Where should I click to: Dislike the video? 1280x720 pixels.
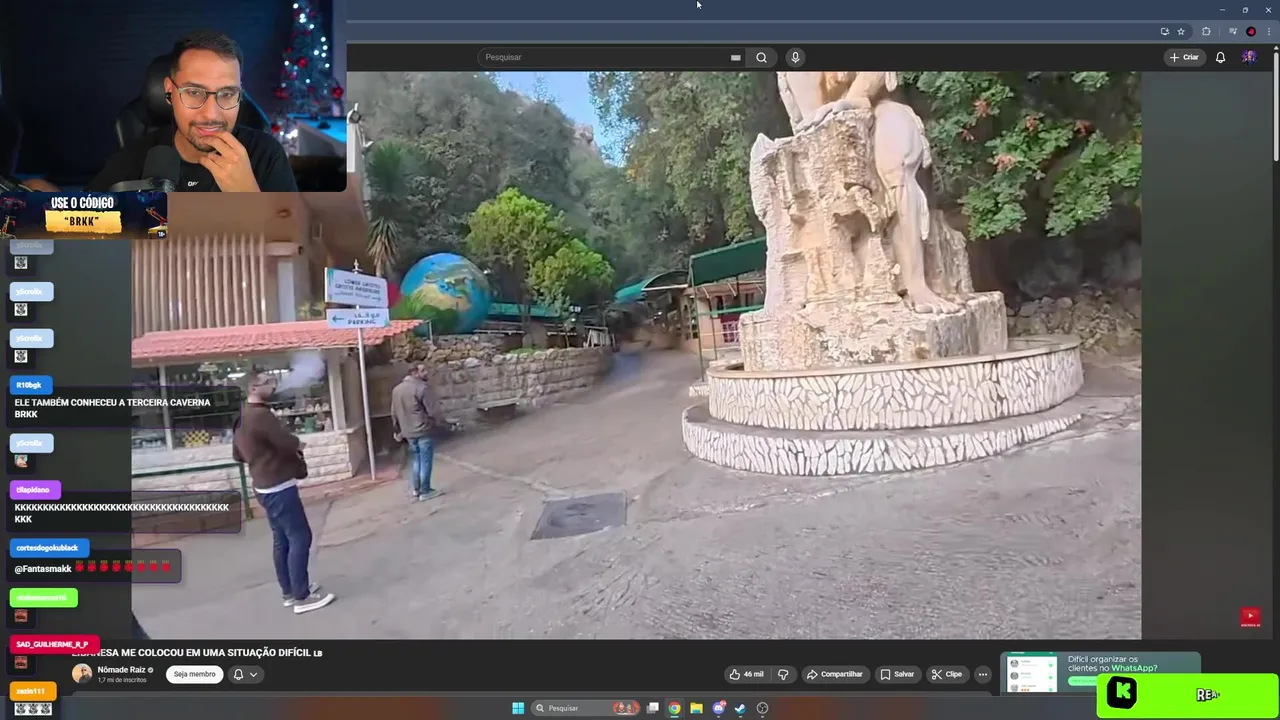coord(783,674)
